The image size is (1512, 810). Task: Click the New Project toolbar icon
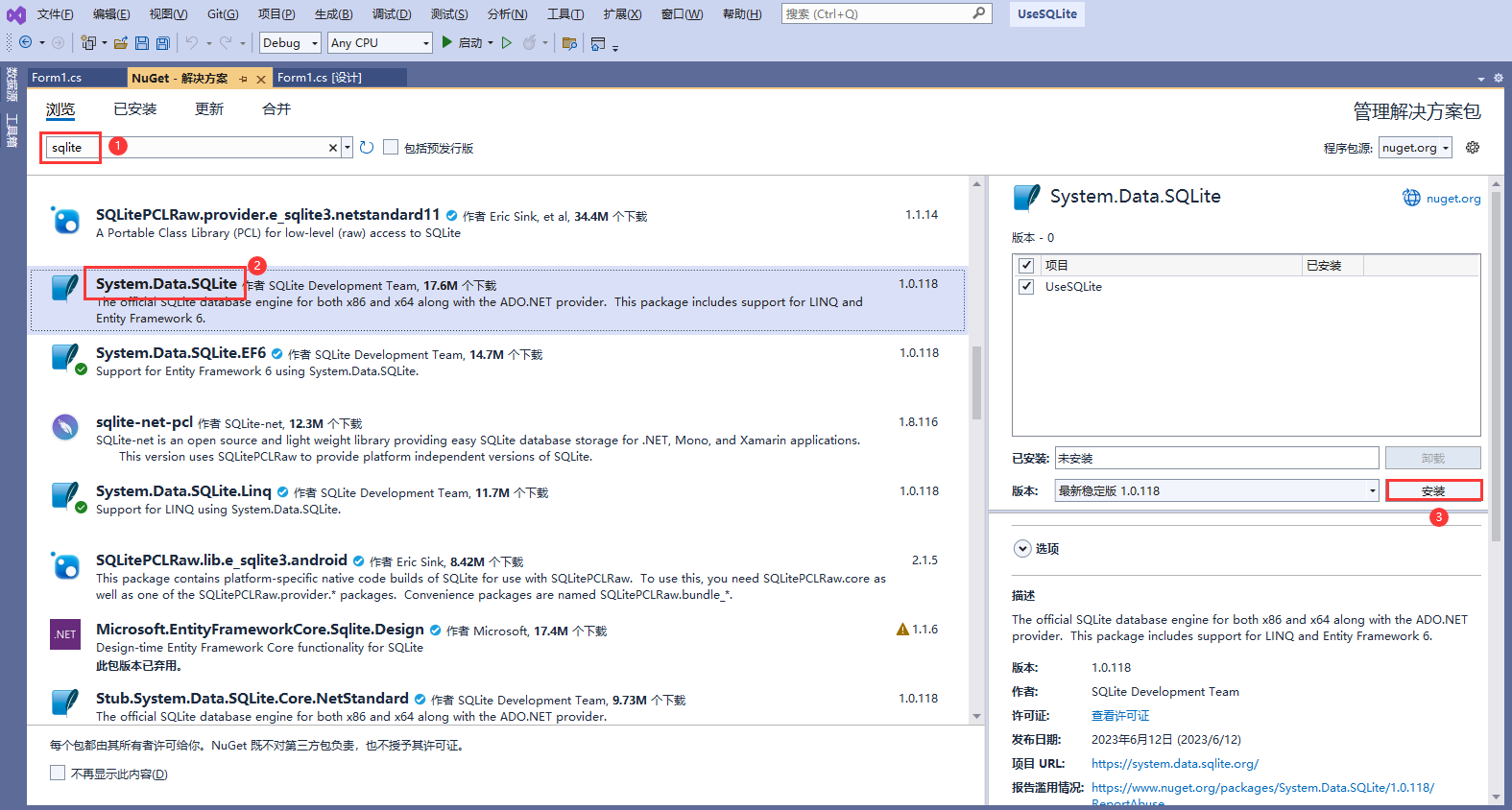pos(88,42)
